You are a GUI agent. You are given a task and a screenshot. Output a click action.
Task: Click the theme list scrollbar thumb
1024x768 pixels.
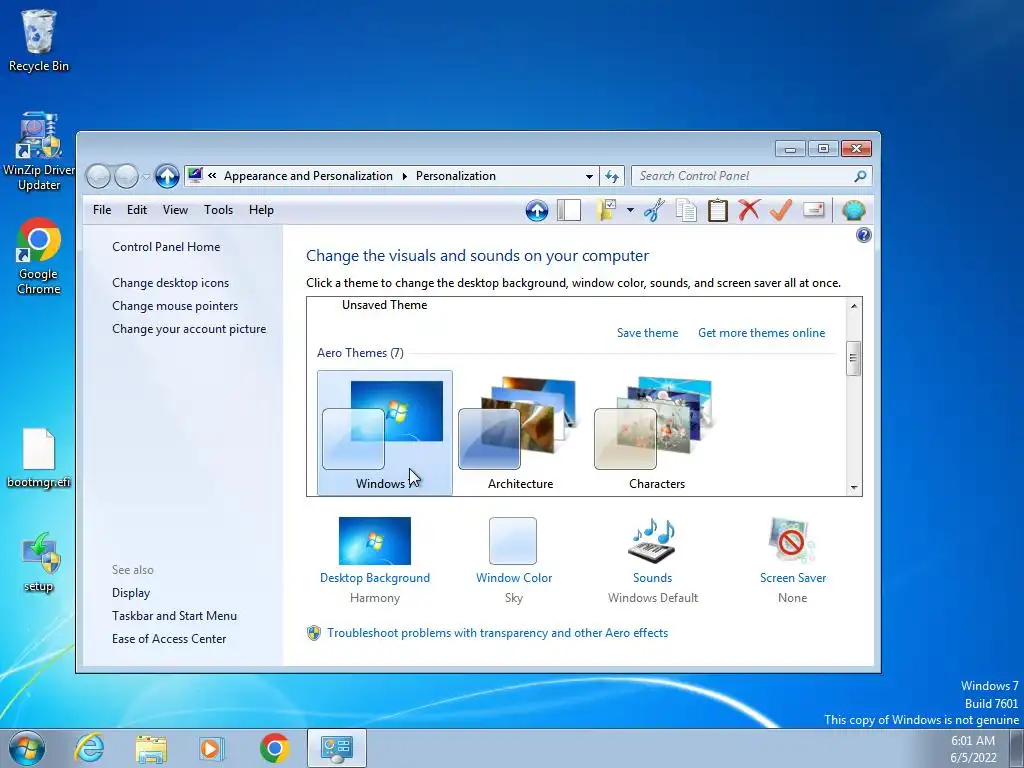854,358
